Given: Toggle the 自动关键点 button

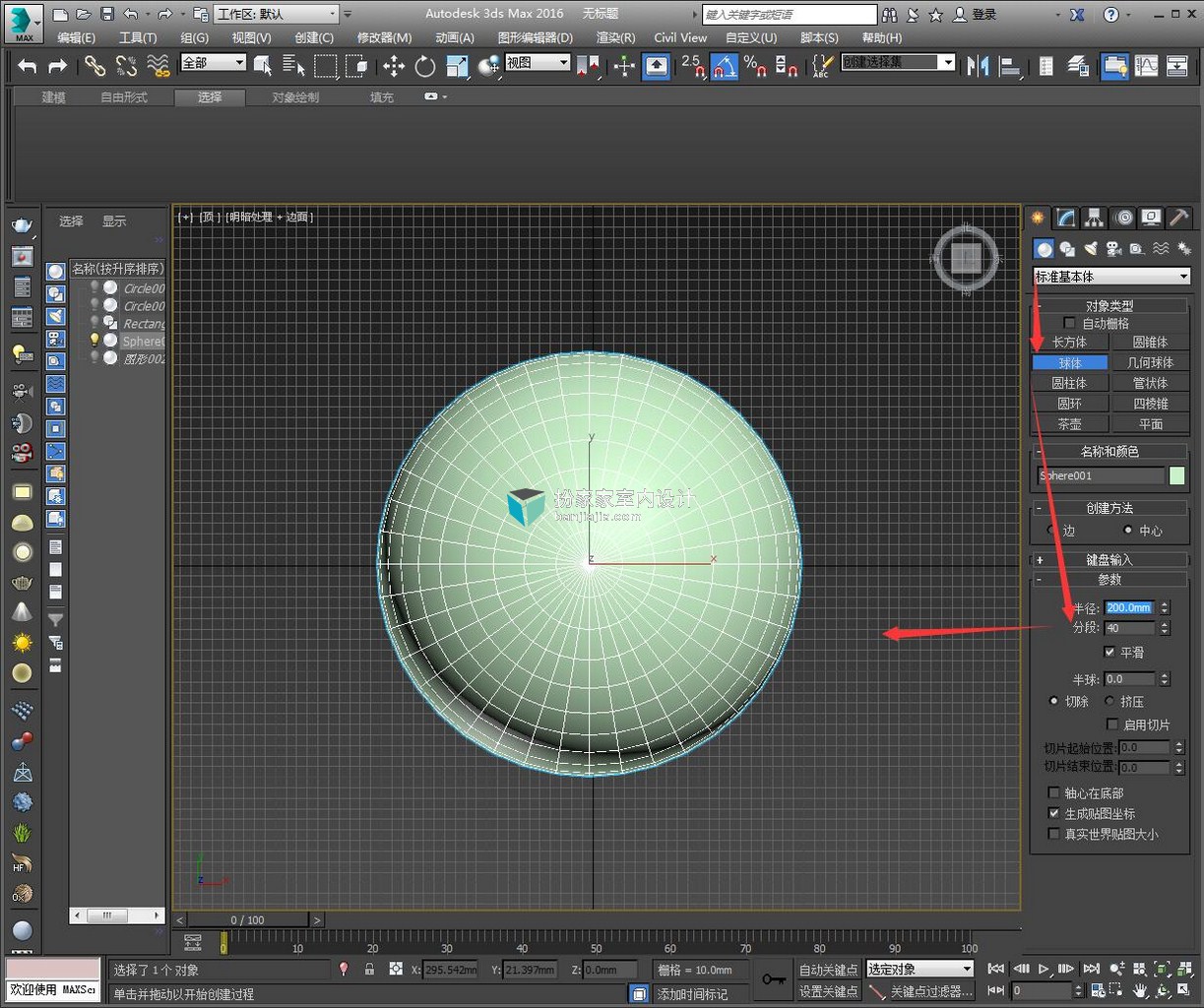Looking at the screenshot, I should point(828,970).
